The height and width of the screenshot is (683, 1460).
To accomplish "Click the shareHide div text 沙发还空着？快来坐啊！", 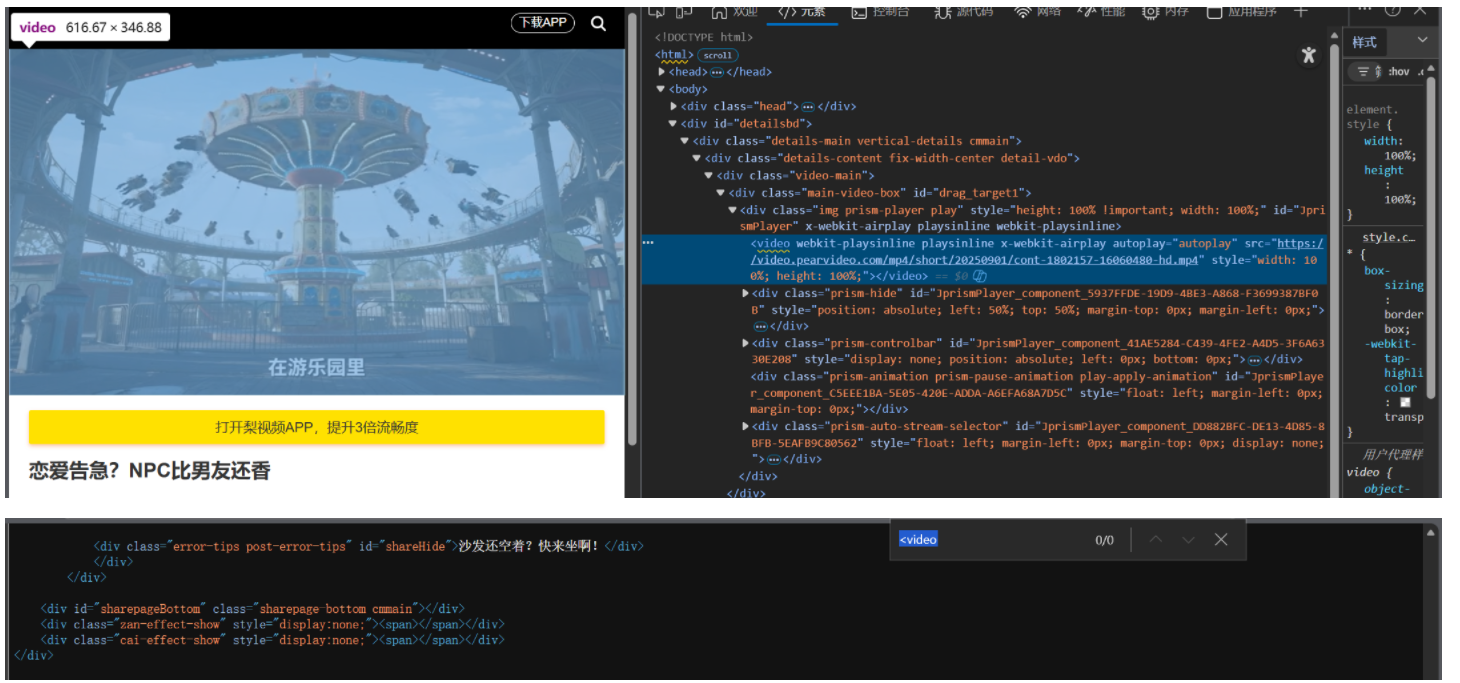I will [x=529, y=547].
